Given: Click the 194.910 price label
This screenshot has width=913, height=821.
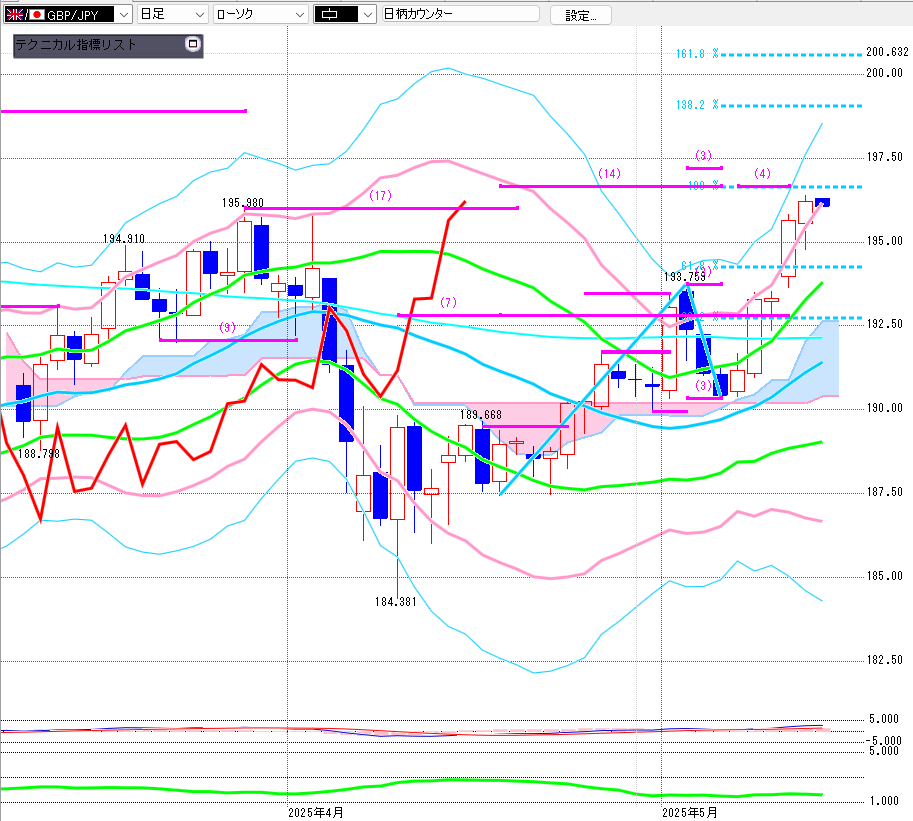Looking at the screenshot, I should pos(124,239).
